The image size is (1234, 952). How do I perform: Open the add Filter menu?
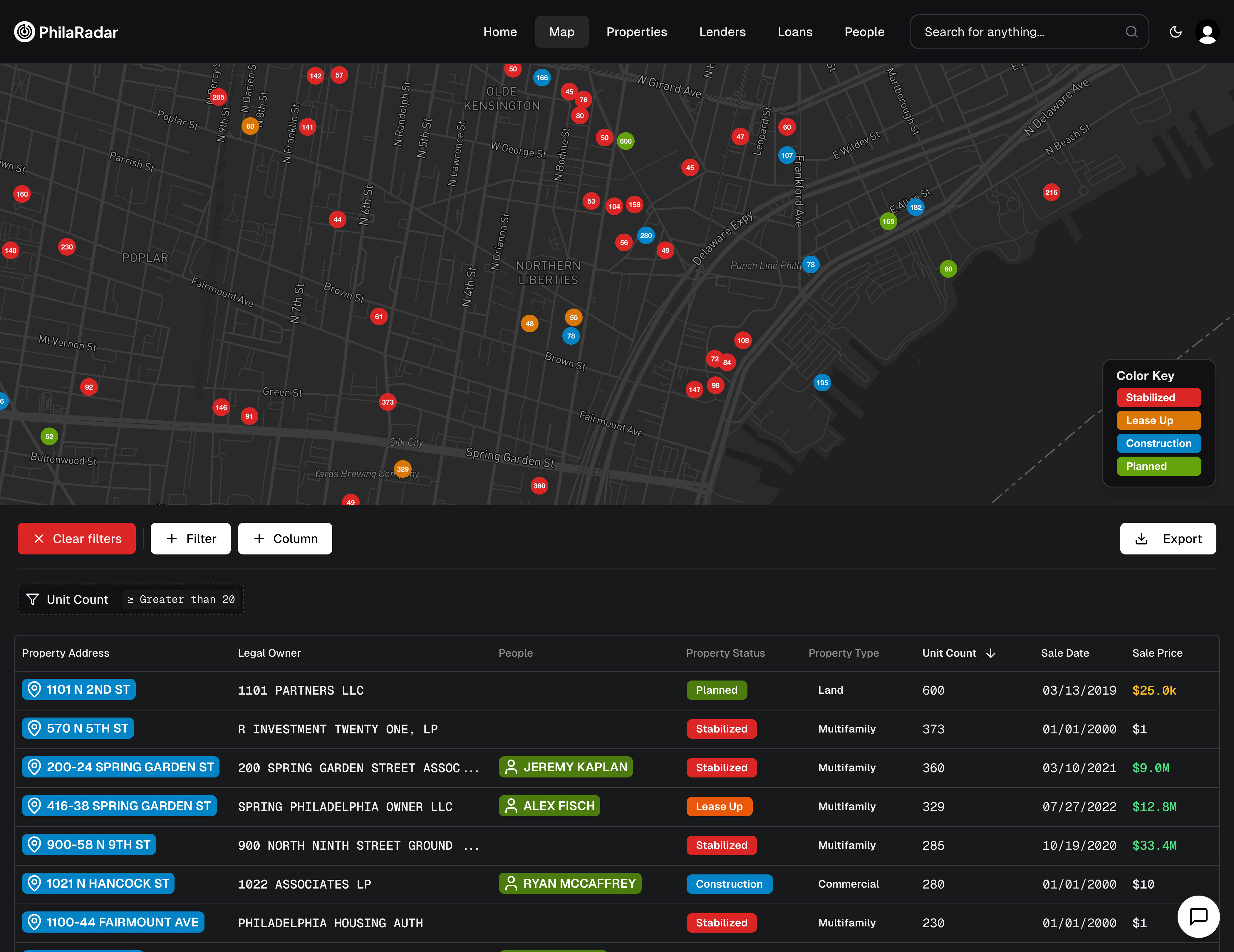[x=191, y=538]
